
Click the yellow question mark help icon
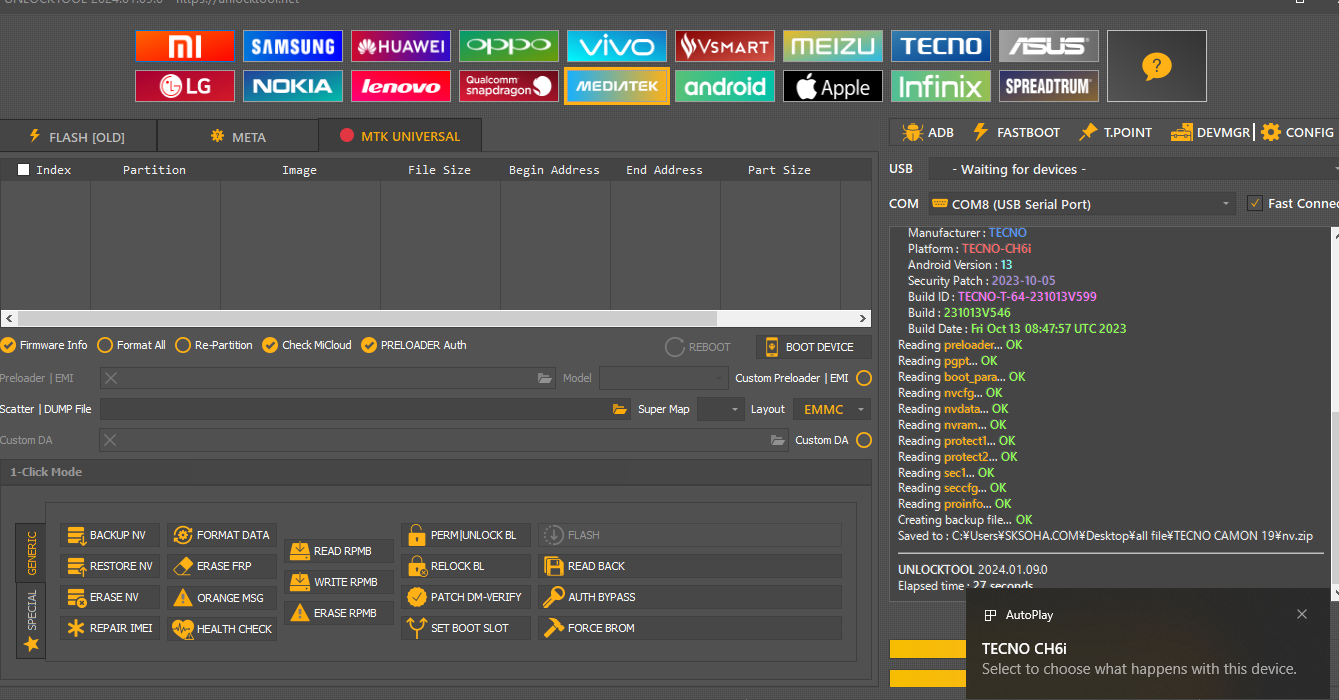(x=1156, y=66)
